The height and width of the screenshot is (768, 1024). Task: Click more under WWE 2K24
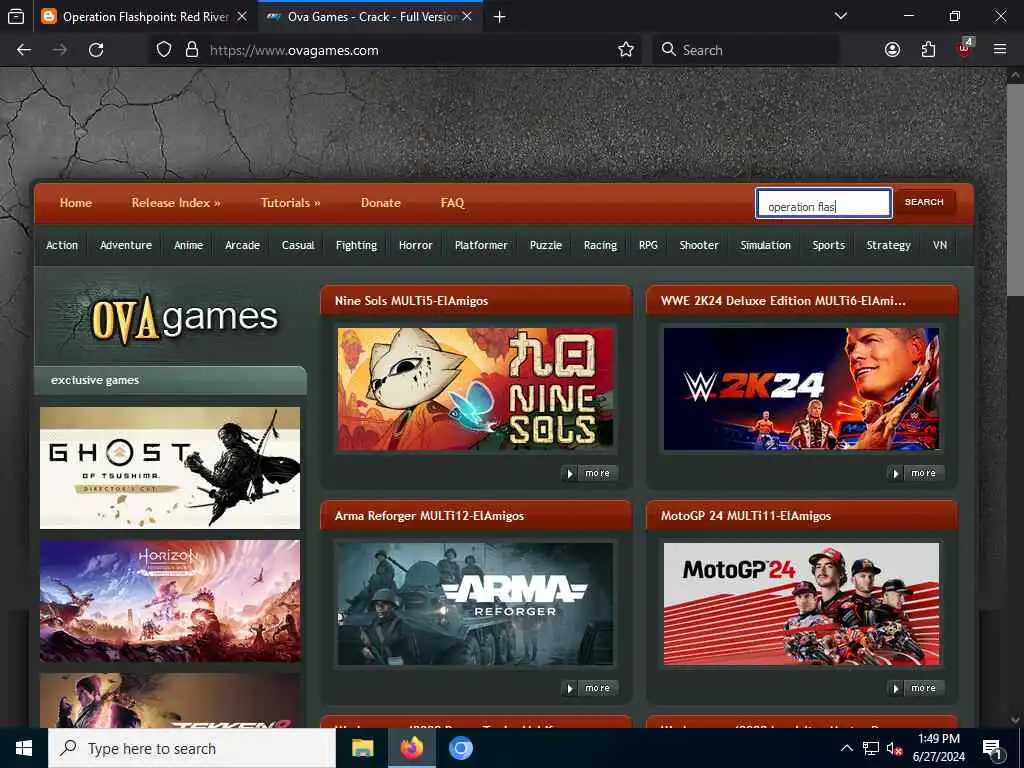(x=916, y=473)
